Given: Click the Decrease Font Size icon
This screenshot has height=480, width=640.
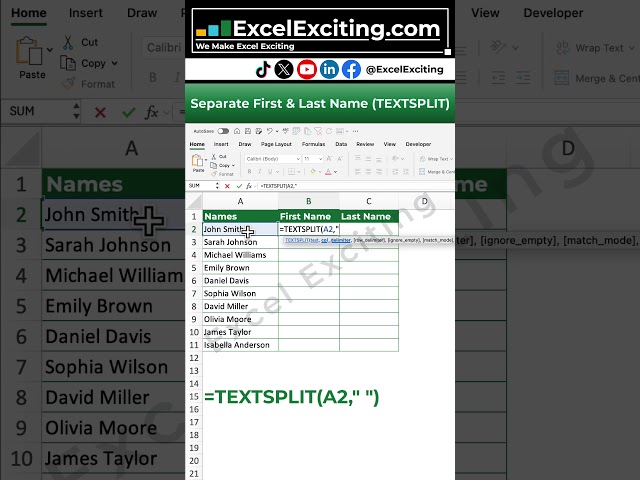Looking at the screenshot, I should 340,159.
